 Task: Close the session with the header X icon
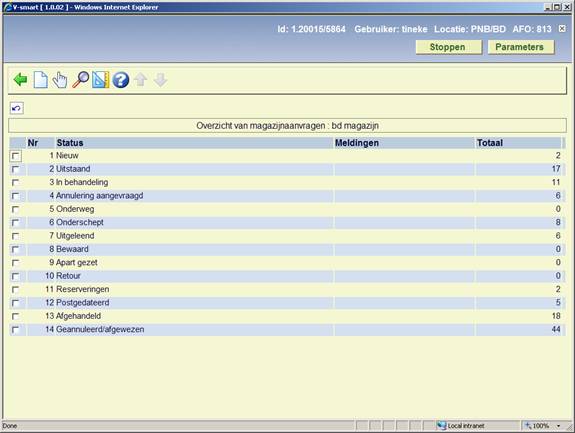pyautogui.click(x=562, y=29)
